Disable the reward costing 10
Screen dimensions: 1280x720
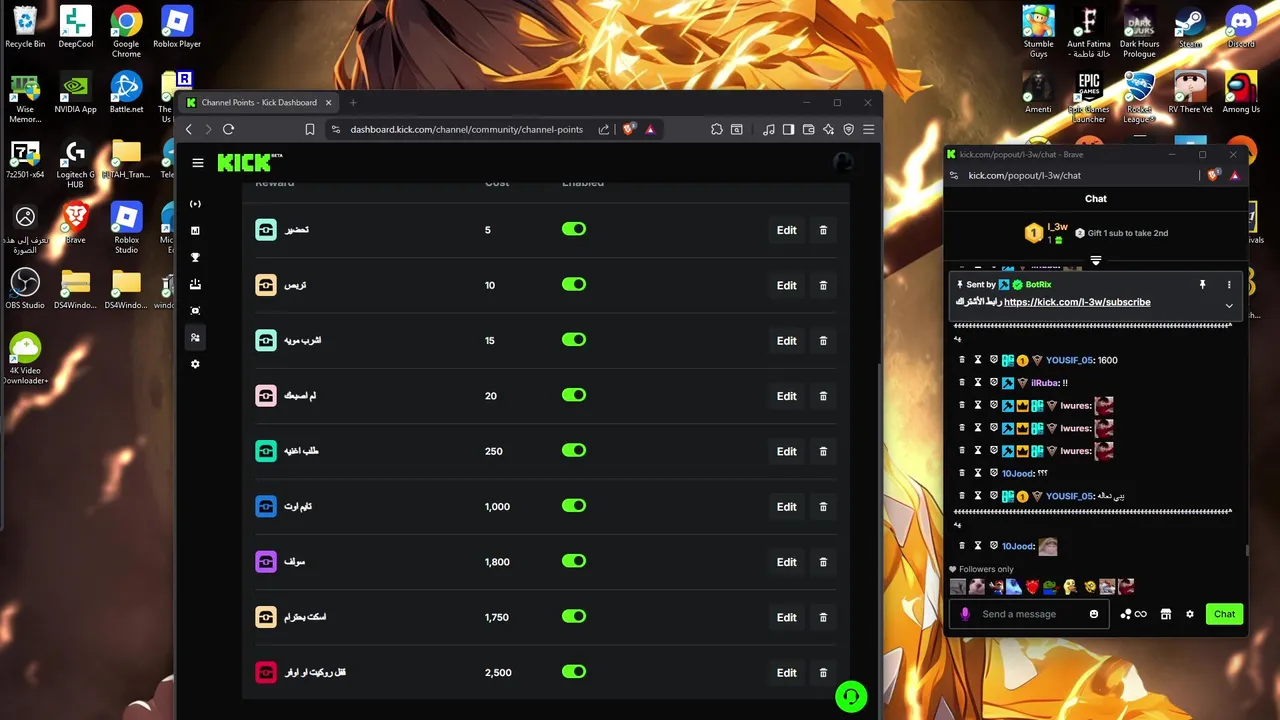coord(574,284)
